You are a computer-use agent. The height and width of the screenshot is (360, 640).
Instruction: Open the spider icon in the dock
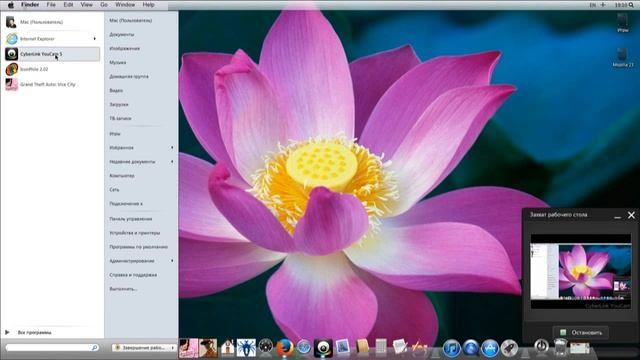click(x=246, y=348)
